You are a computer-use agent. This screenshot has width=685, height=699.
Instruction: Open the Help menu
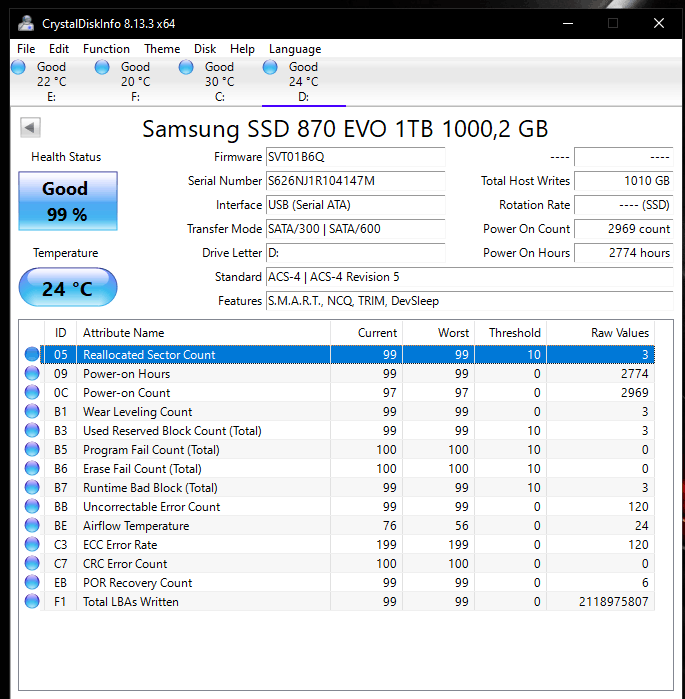[x=242, y=49]
